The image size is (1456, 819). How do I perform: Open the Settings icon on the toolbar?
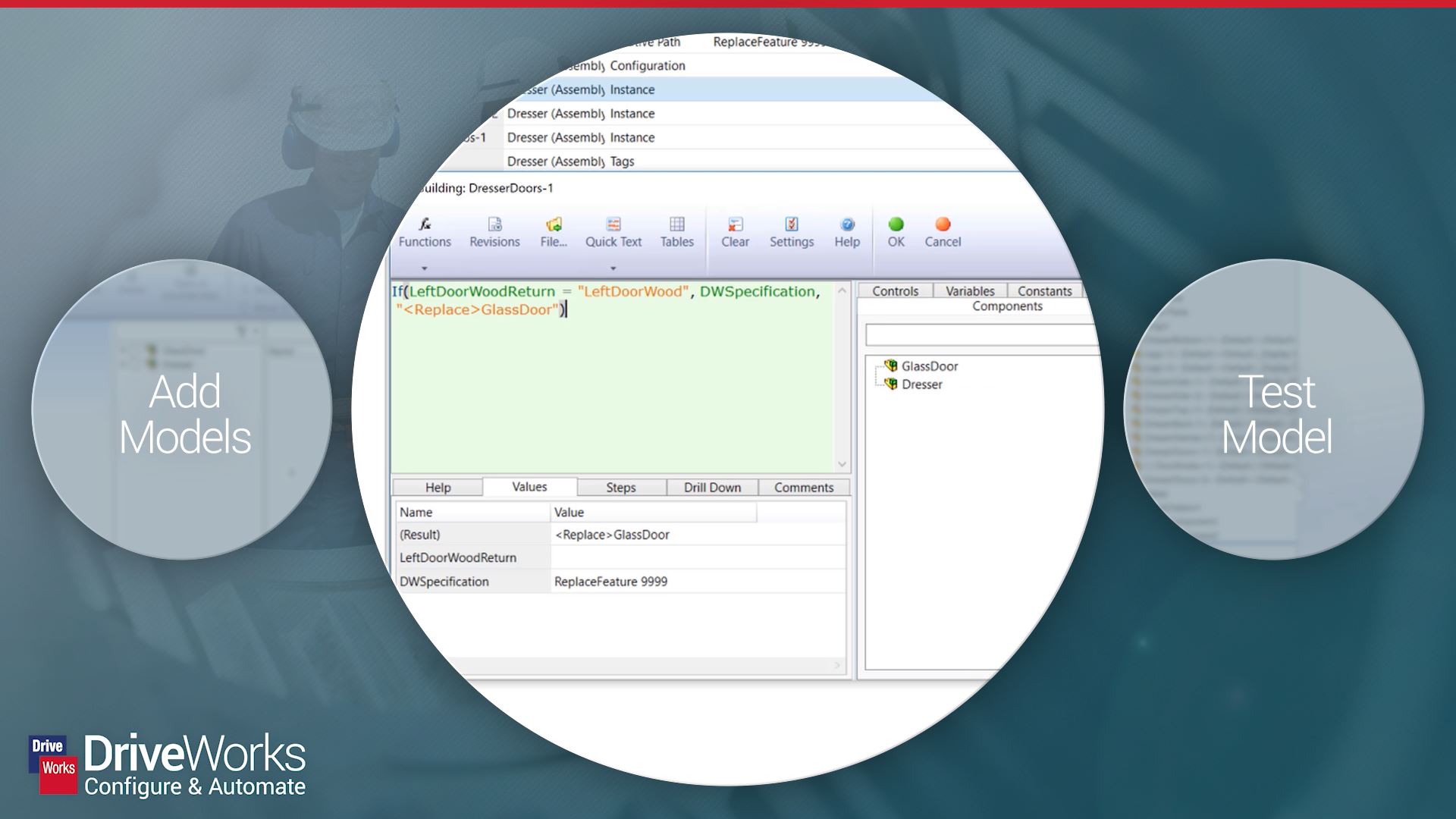tap(791, 231)
